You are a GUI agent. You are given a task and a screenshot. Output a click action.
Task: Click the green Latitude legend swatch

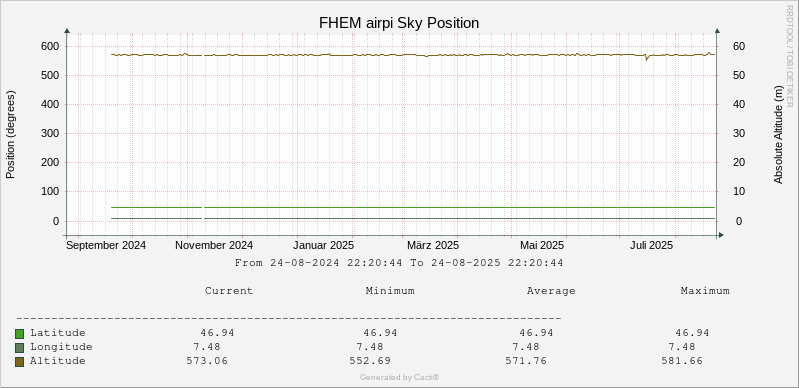19,334
